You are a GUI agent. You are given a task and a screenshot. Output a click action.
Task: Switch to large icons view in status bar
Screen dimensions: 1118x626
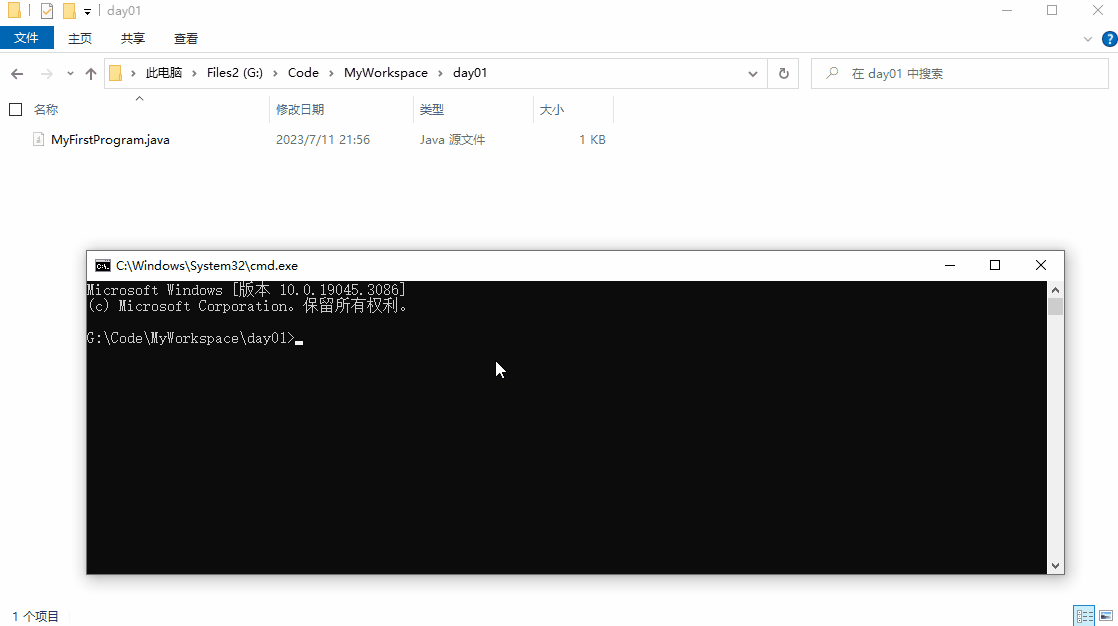click(1106, 615)
